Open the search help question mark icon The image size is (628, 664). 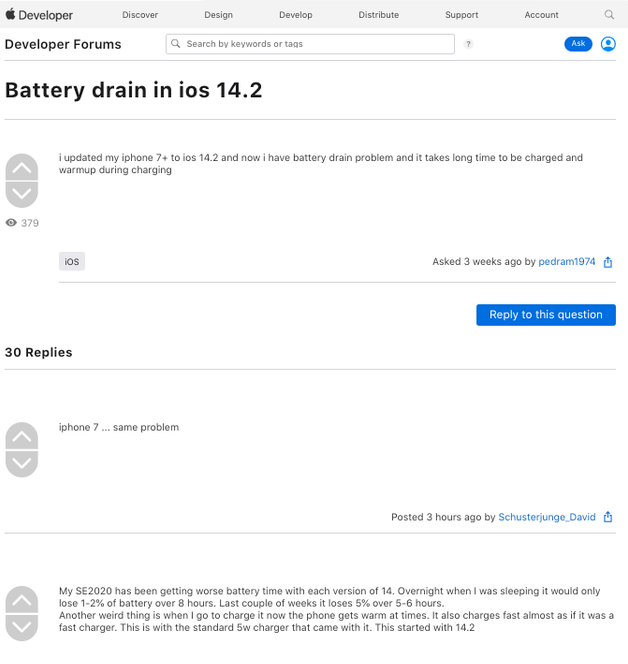click(468, 44)
